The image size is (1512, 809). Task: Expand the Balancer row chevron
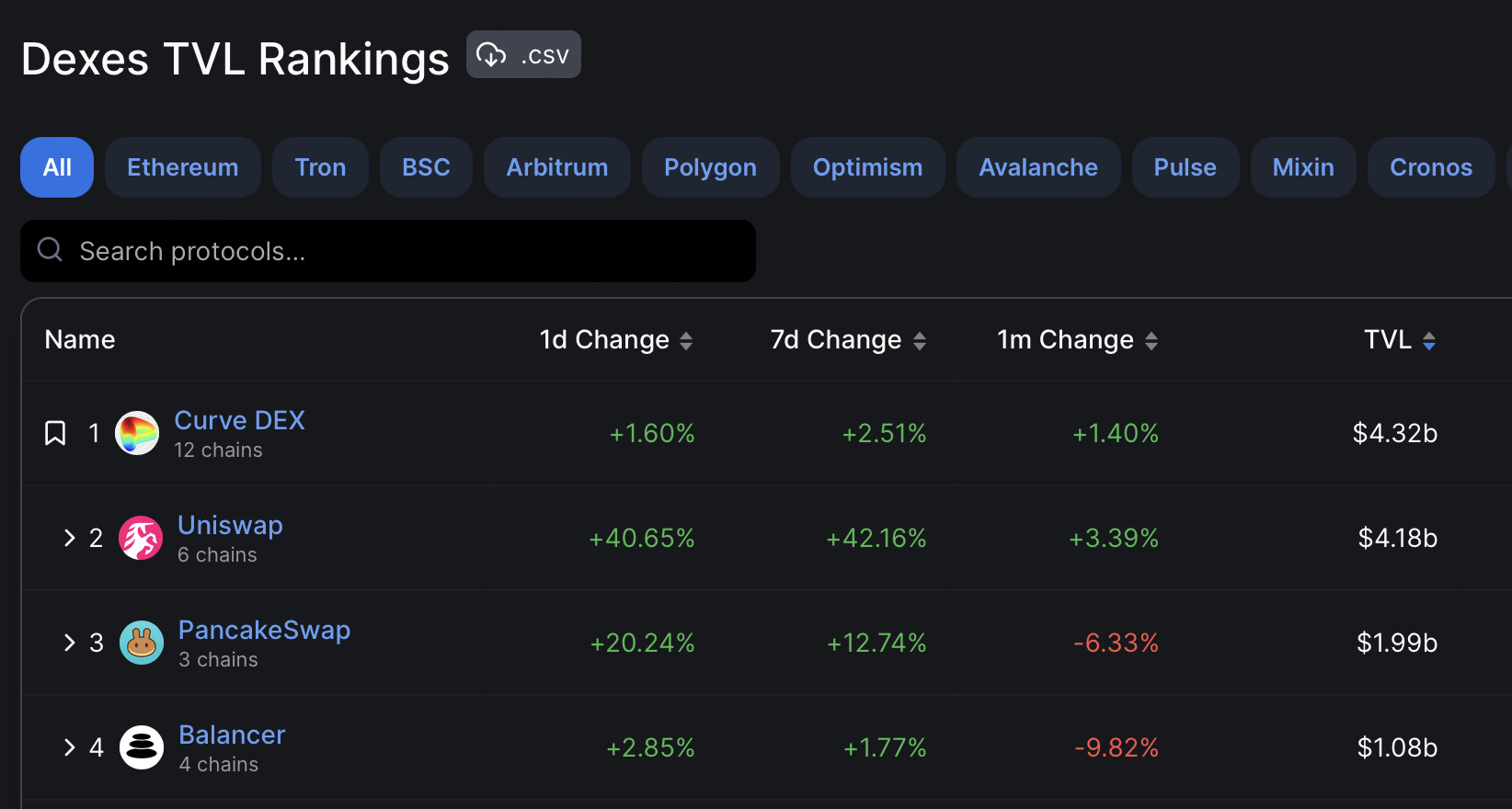point(69,747)
